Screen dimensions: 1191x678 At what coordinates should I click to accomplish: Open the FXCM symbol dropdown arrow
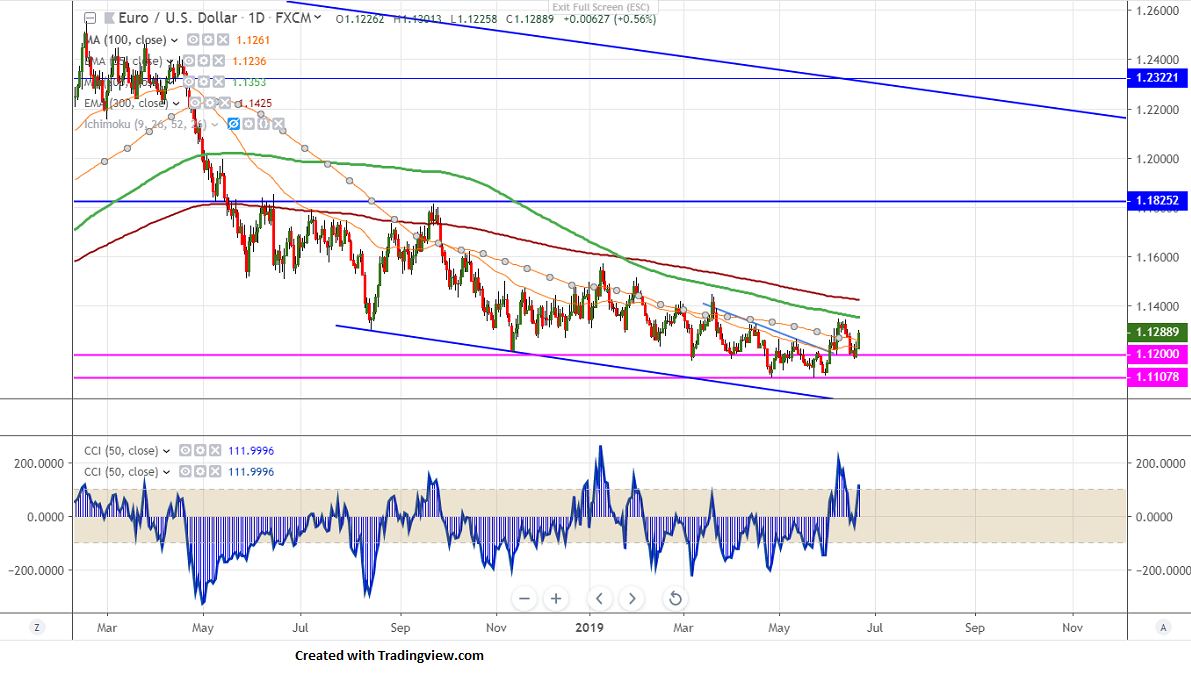coord(321,18)
